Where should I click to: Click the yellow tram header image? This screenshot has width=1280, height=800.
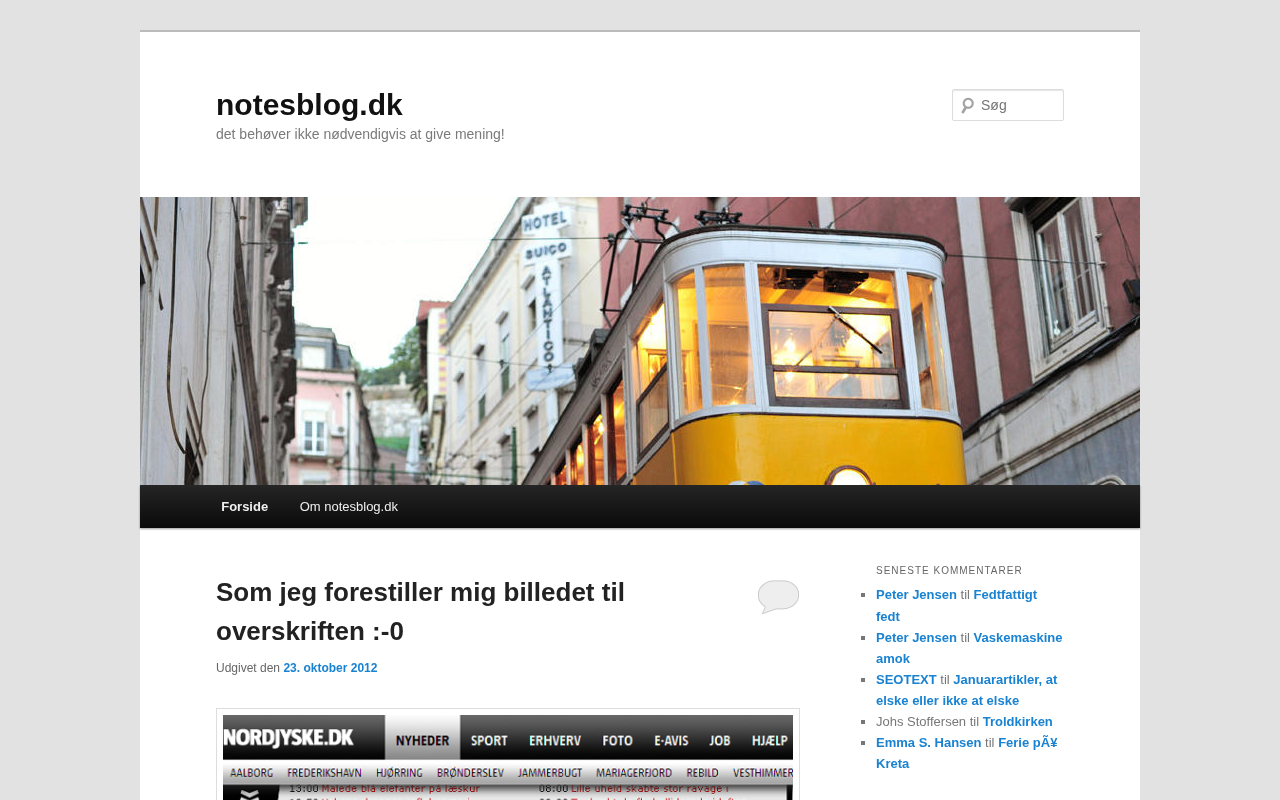tap(640, 340)
